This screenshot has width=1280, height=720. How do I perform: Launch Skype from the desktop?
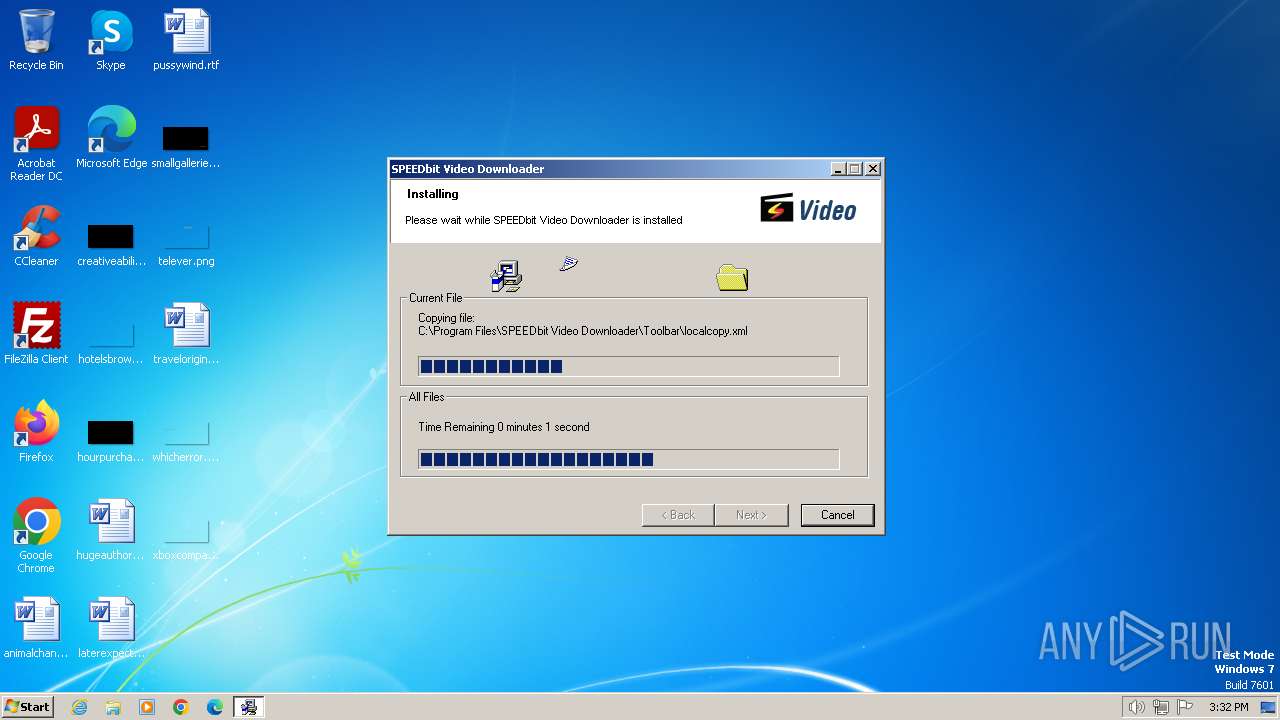[x=110, y=40]
